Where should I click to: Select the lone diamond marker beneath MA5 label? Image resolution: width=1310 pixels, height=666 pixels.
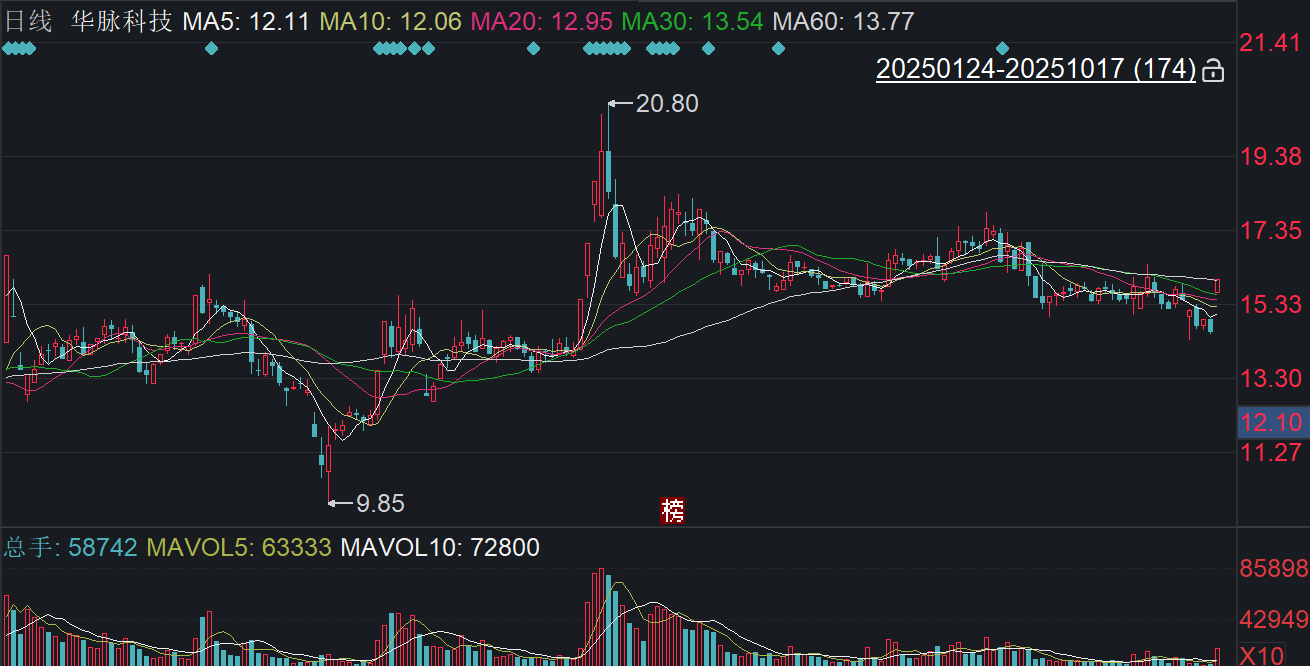211,48
